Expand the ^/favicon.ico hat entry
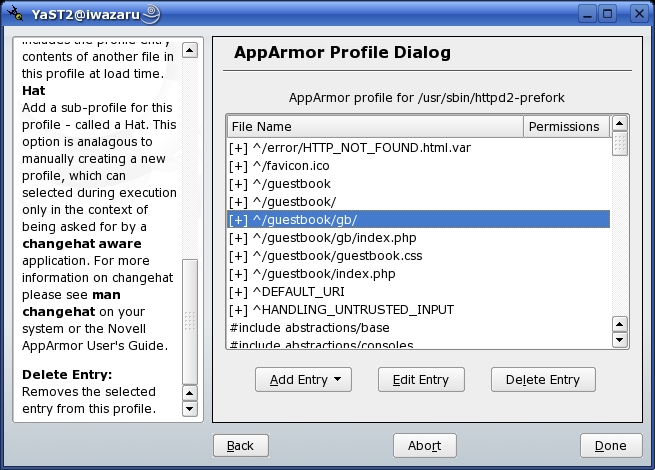Viewport: 655px width, 470px height. [x=238, y=166]
